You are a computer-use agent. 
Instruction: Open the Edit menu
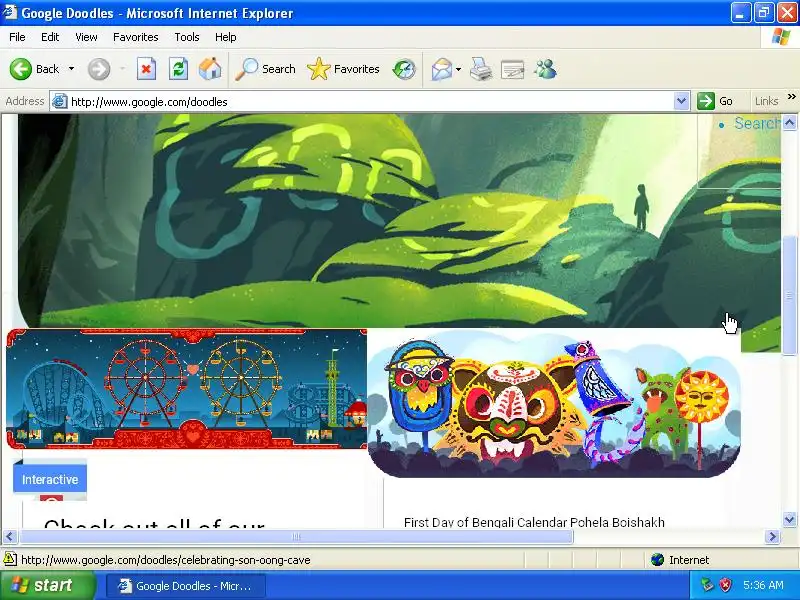pos(50,37)
